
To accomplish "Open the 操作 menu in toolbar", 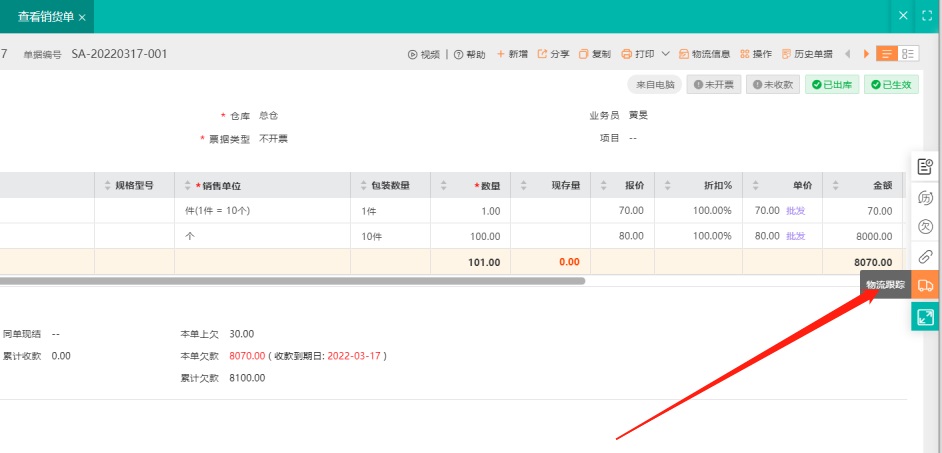I will [x=755, y=54].
